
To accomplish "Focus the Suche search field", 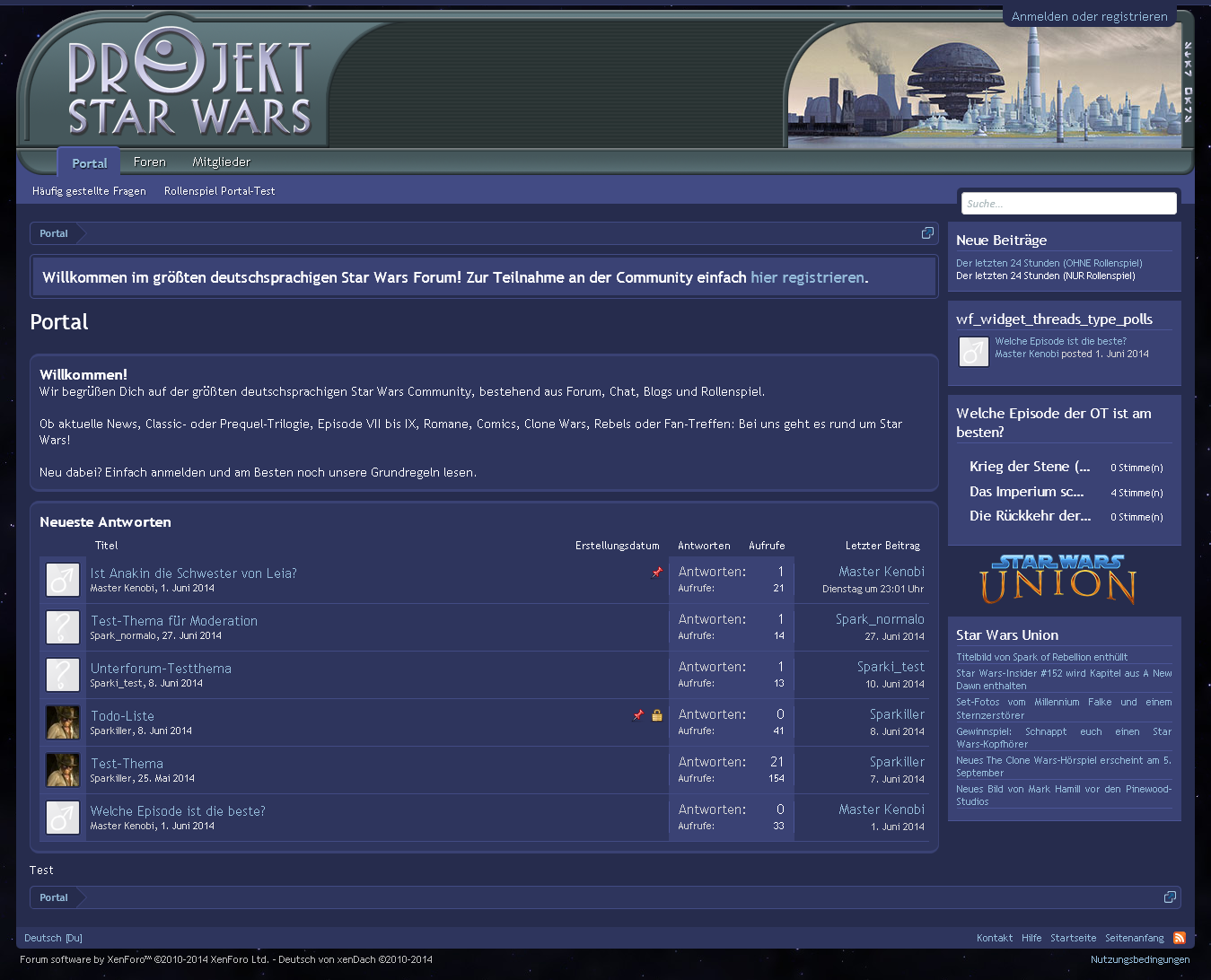I will 1068,204.
